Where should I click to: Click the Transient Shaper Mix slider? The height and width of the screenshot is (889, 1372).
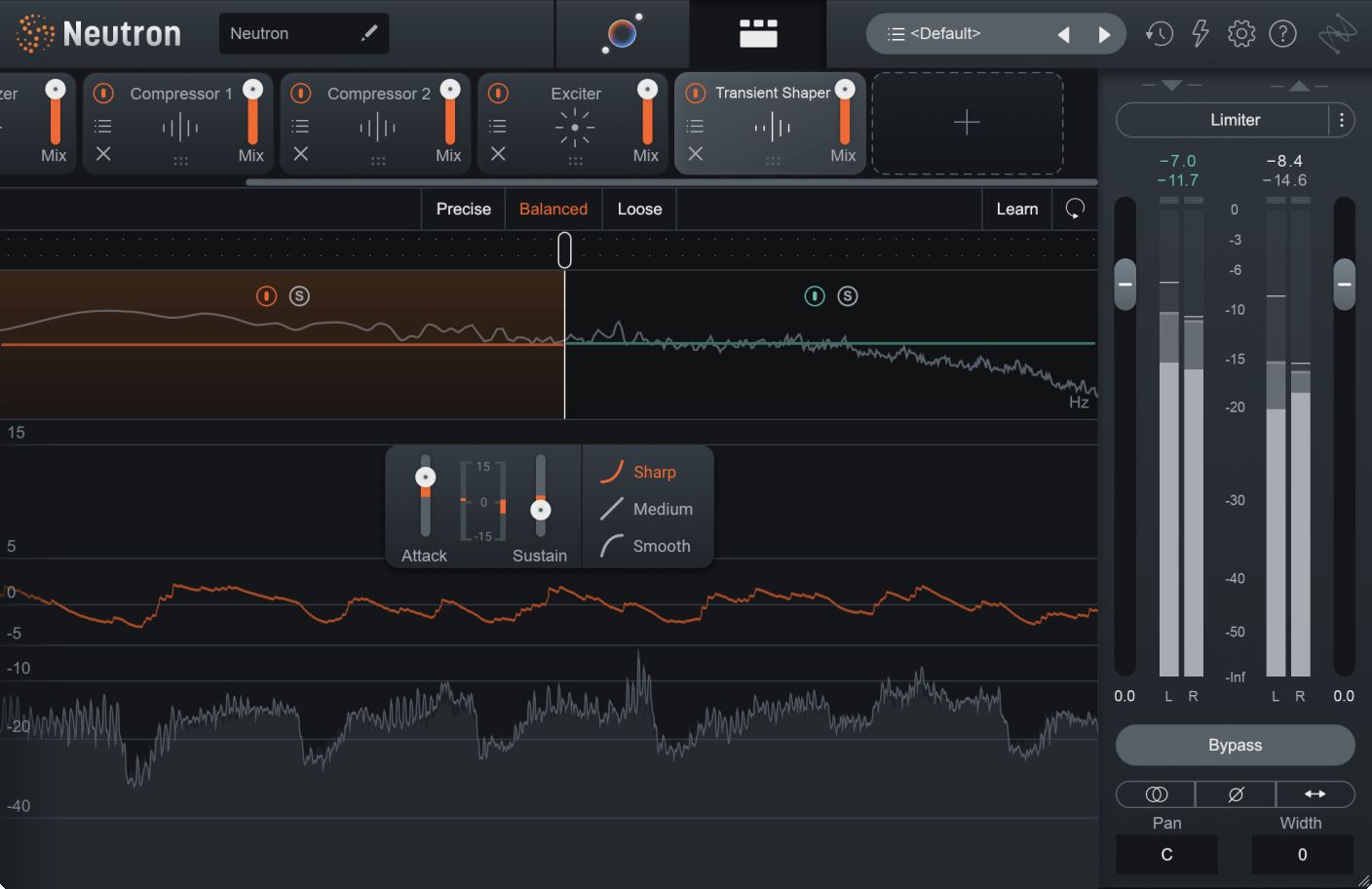[x=845, y=112]
